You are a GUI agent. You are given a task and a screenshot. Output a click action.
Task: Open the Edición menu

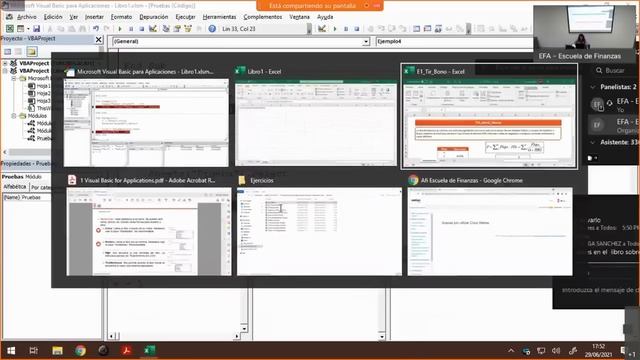coord(53,17)
